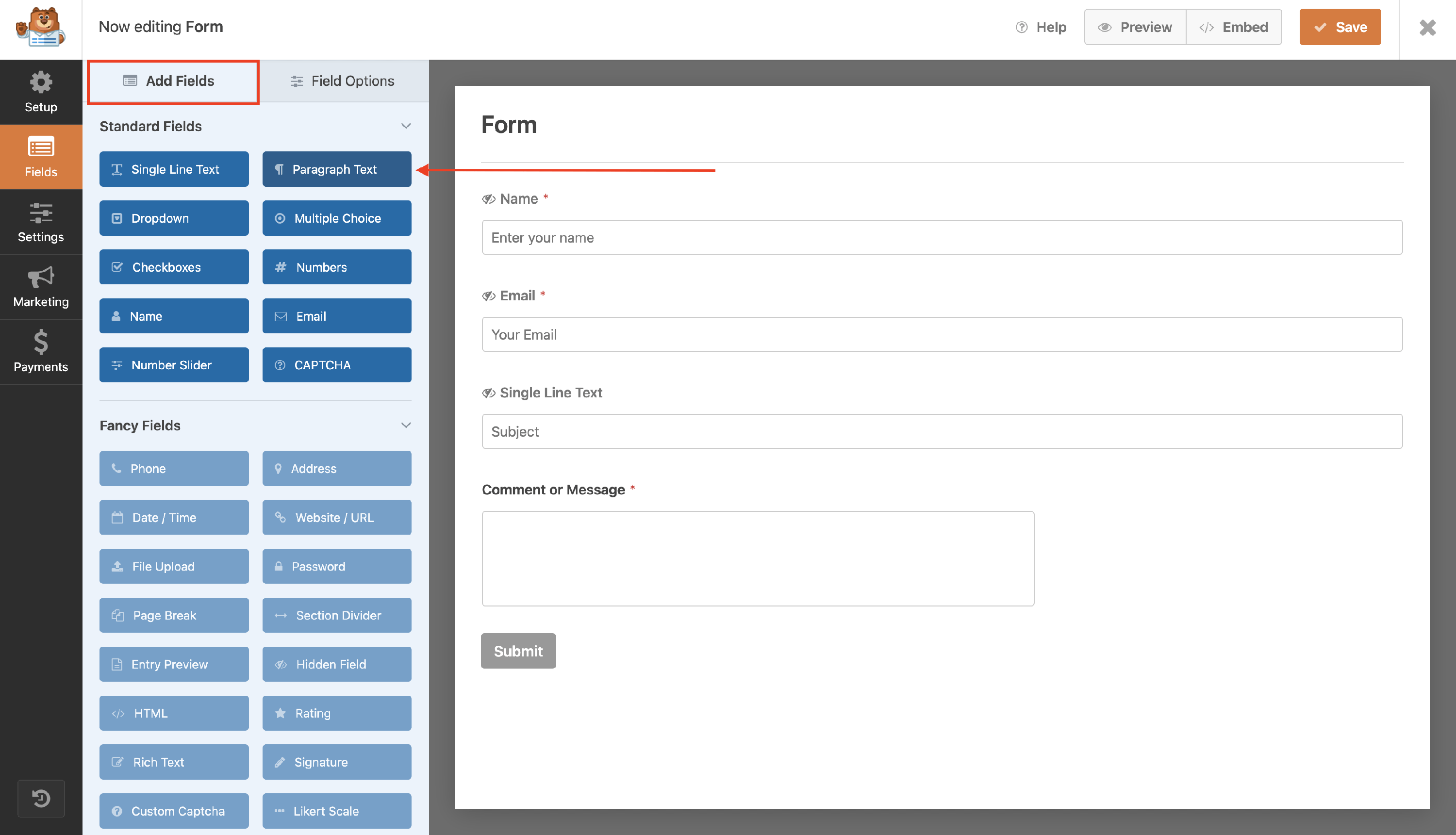1456x835 pixels.
Task: Click the eye icon beside Email label
Action: coord(488,296)
